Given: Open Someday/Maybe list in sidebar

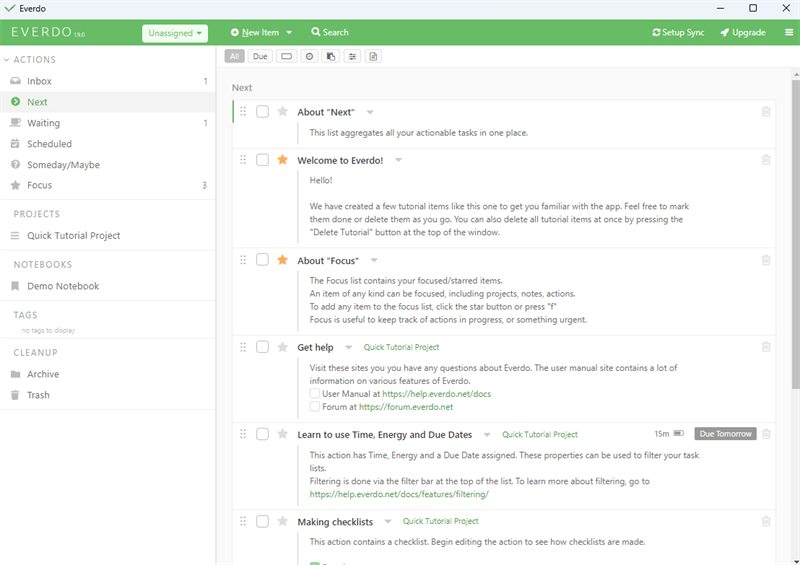Looking at the screenshot, I should pos(108,164).
